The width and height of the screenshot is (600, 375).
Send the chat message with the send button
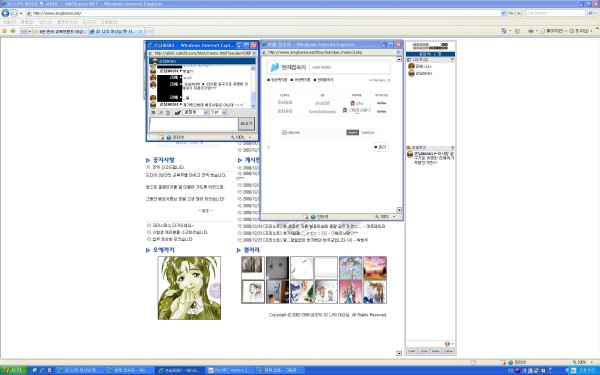(246, 124)
